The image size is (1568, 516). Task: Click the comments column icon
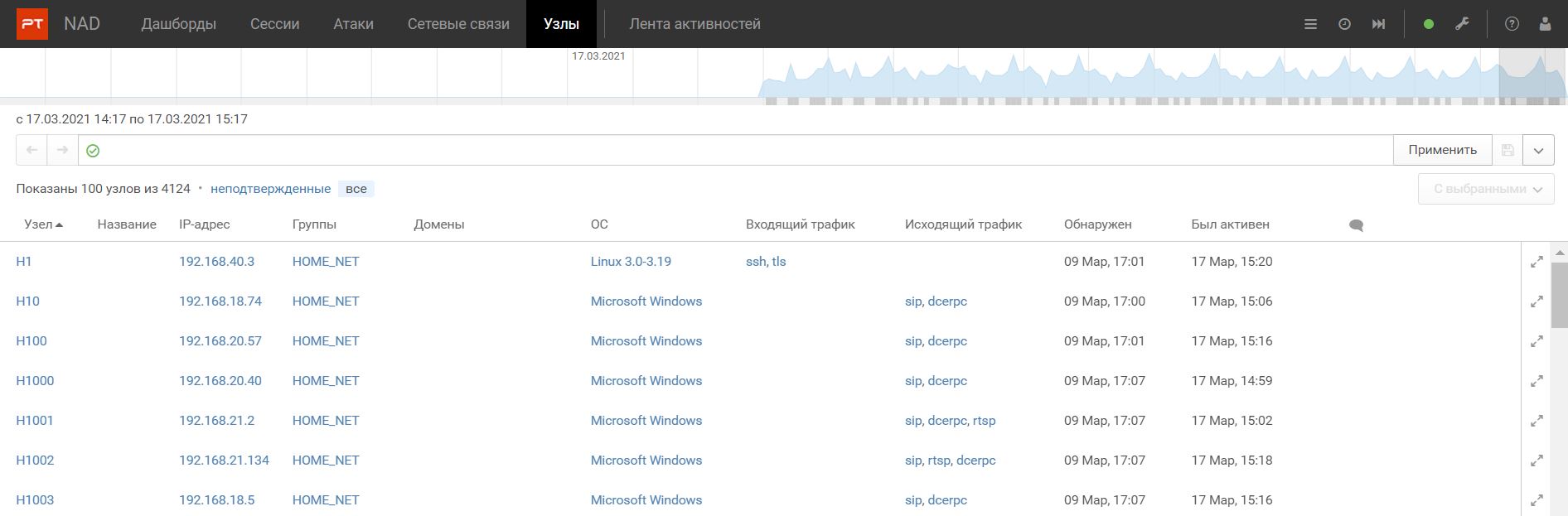coord(1356,225)
